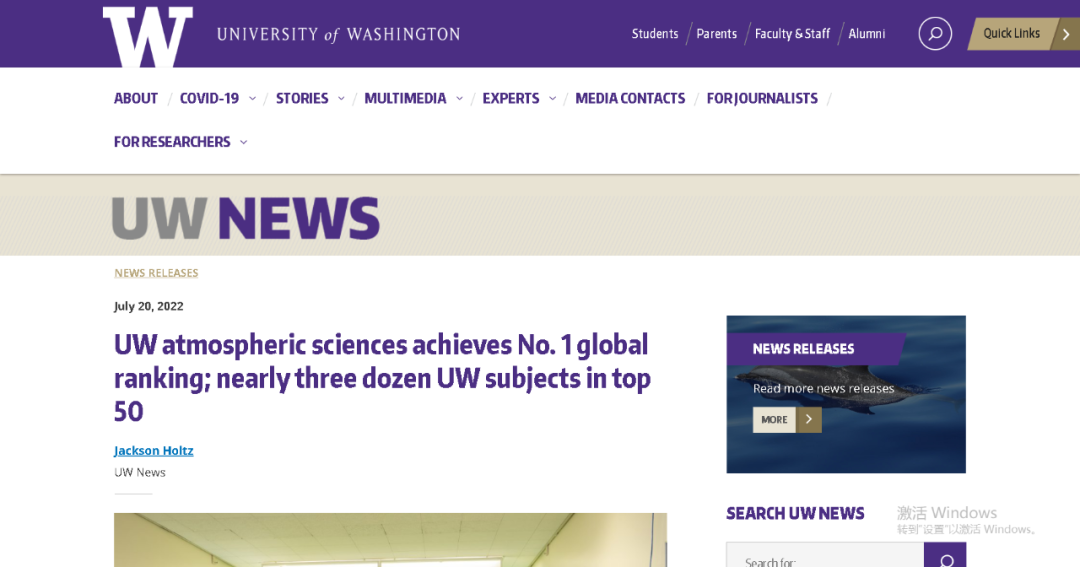Viewport: 1080px width, 567px height.
Task: Click the dolphin news releases image
Action: (x=846, y=394)
